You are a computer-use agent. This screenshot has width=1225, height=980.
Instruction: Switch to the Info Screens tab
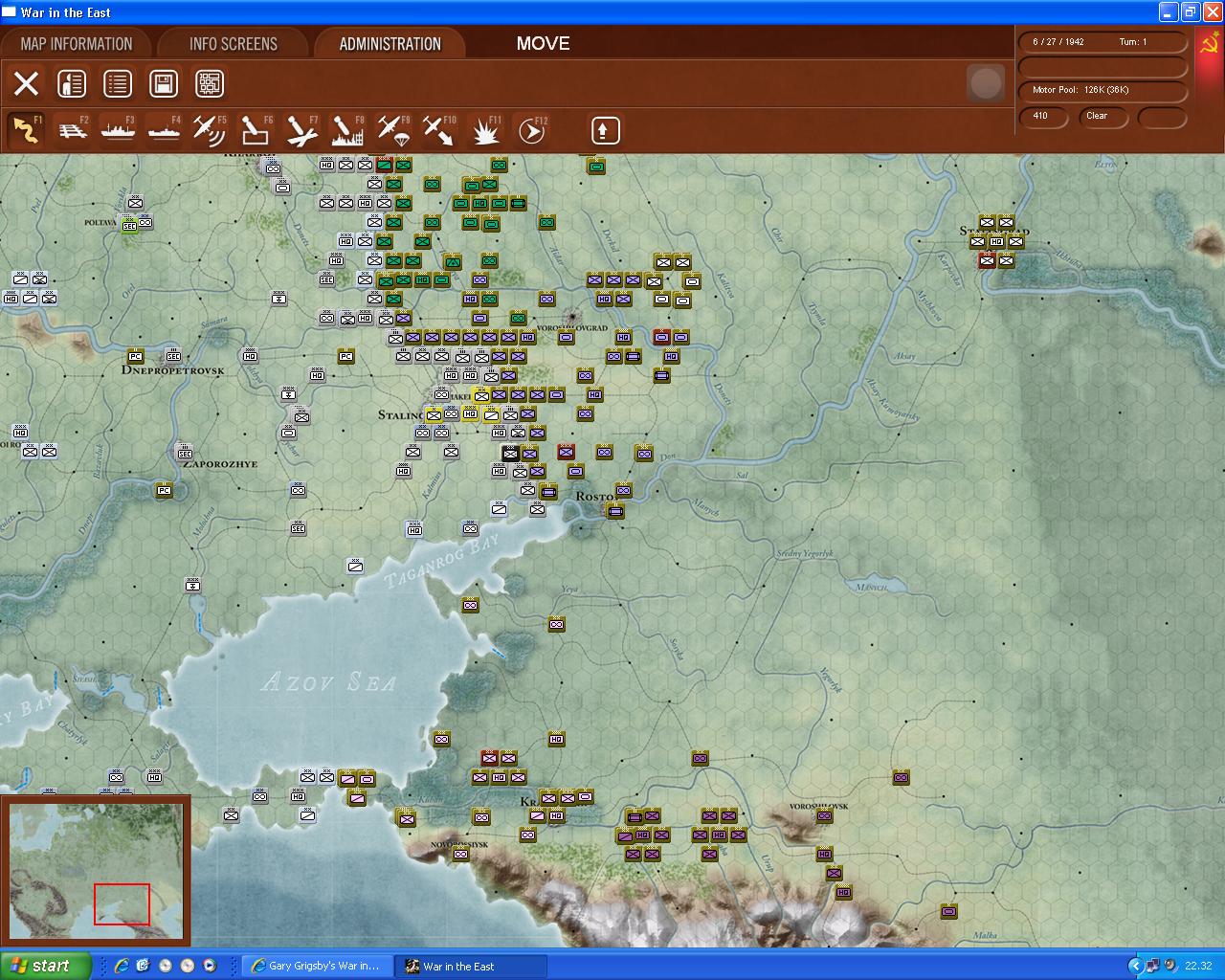234,44
